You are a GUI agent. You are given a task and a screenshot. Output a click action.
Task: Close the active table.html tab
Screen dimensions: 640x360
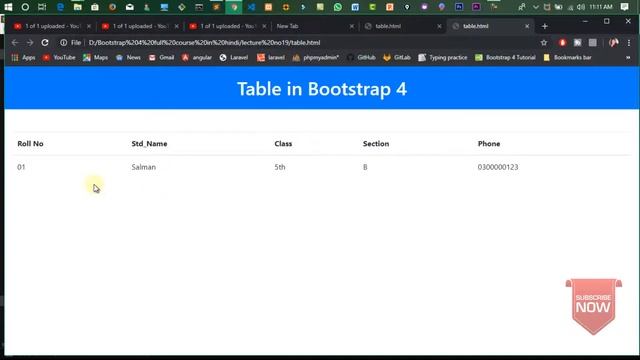527,26
